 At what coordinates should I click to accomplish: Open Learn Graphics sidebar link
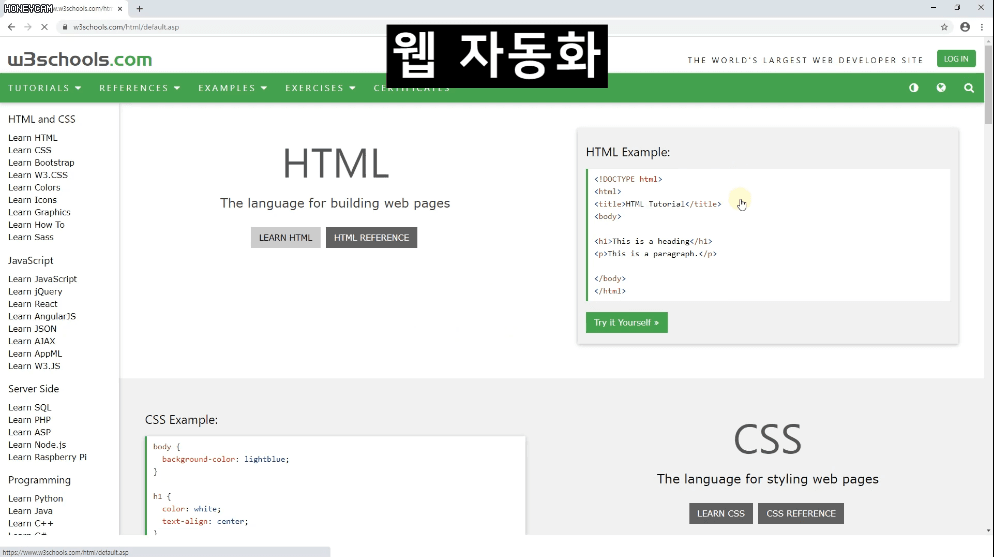(x=39, y=212)
